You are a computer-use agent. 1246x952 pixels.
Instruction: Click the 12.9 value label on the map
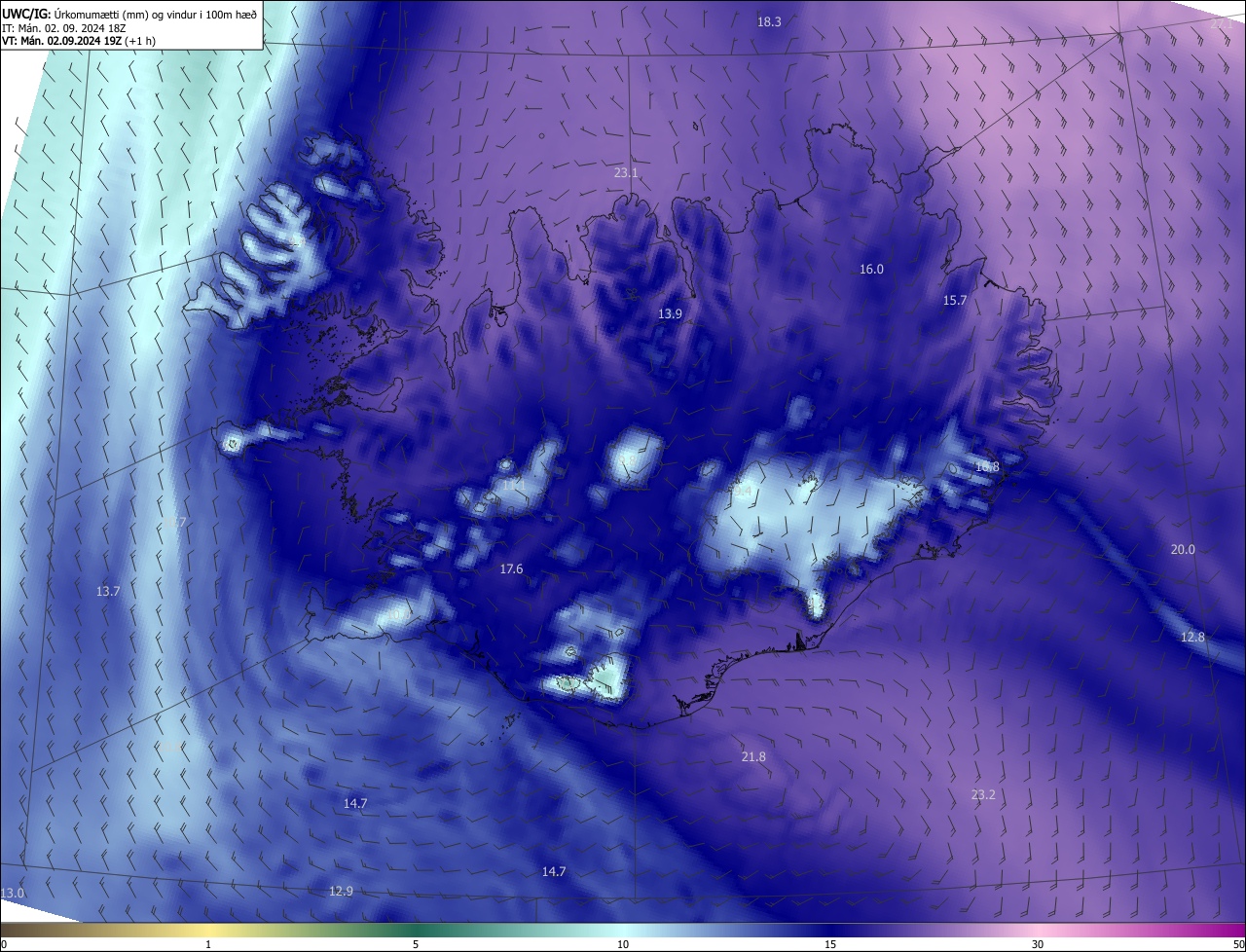(x=341, y=891)
